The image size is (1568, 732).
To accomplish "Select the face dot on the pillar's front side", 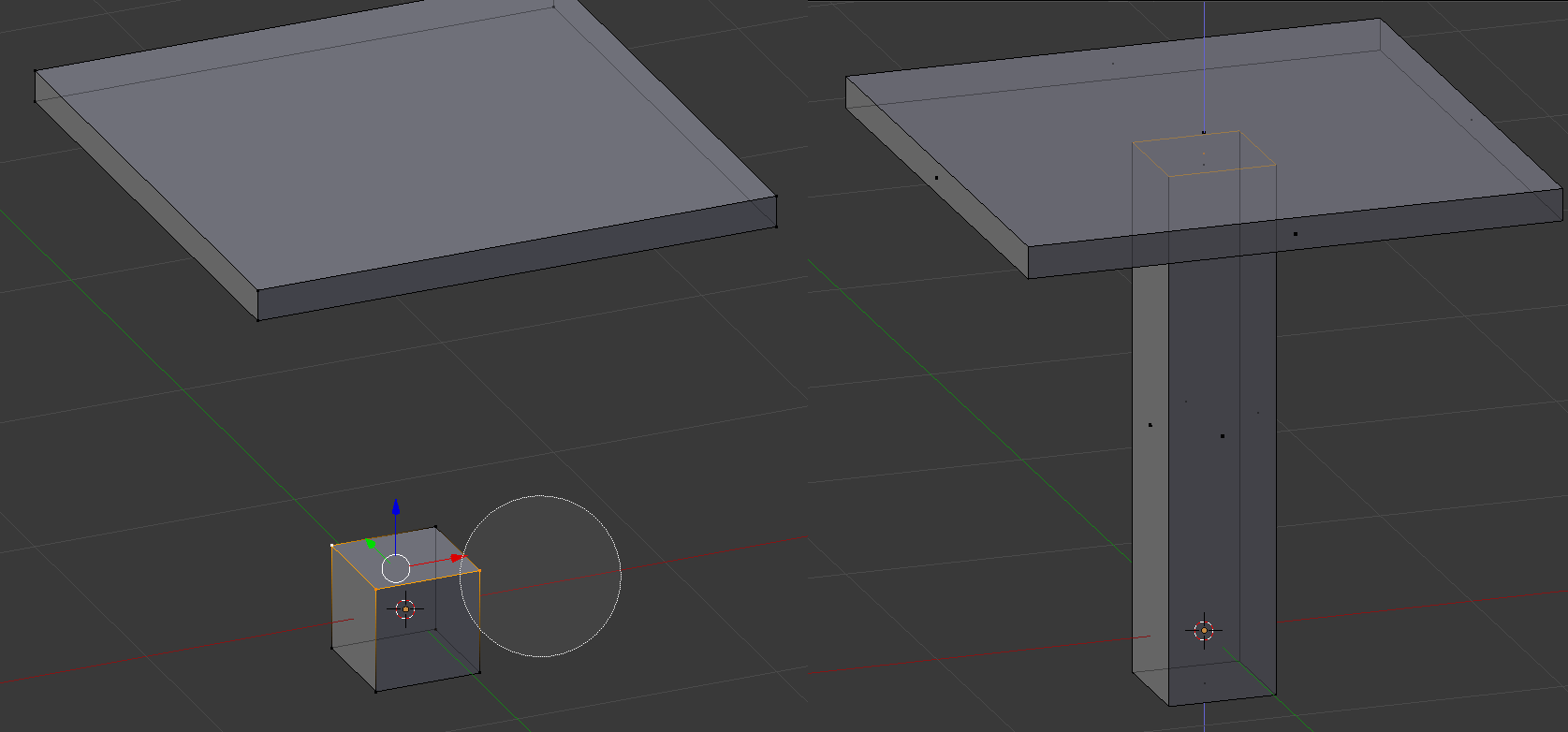I will pyautogui.click(x=1223, y=436).
